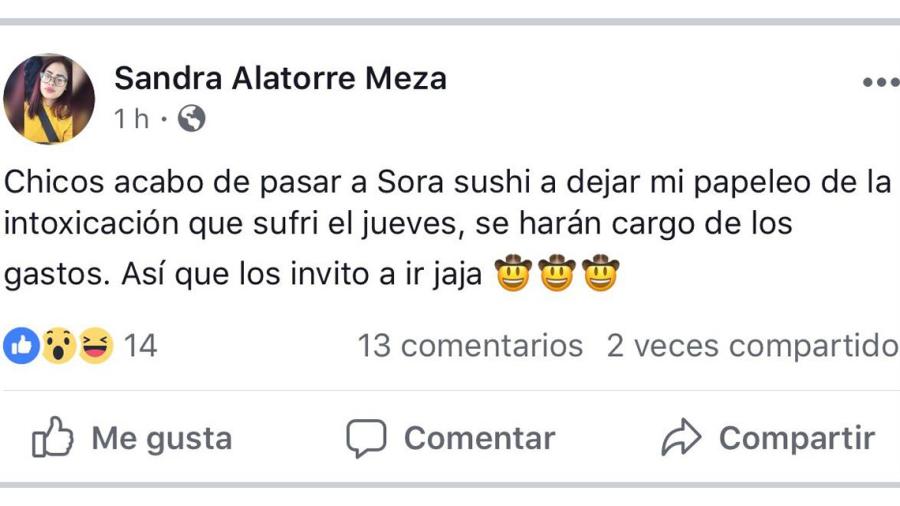Click the thumbs-up outline icon
The image size is (900, 506).
[x=52, y=438]
